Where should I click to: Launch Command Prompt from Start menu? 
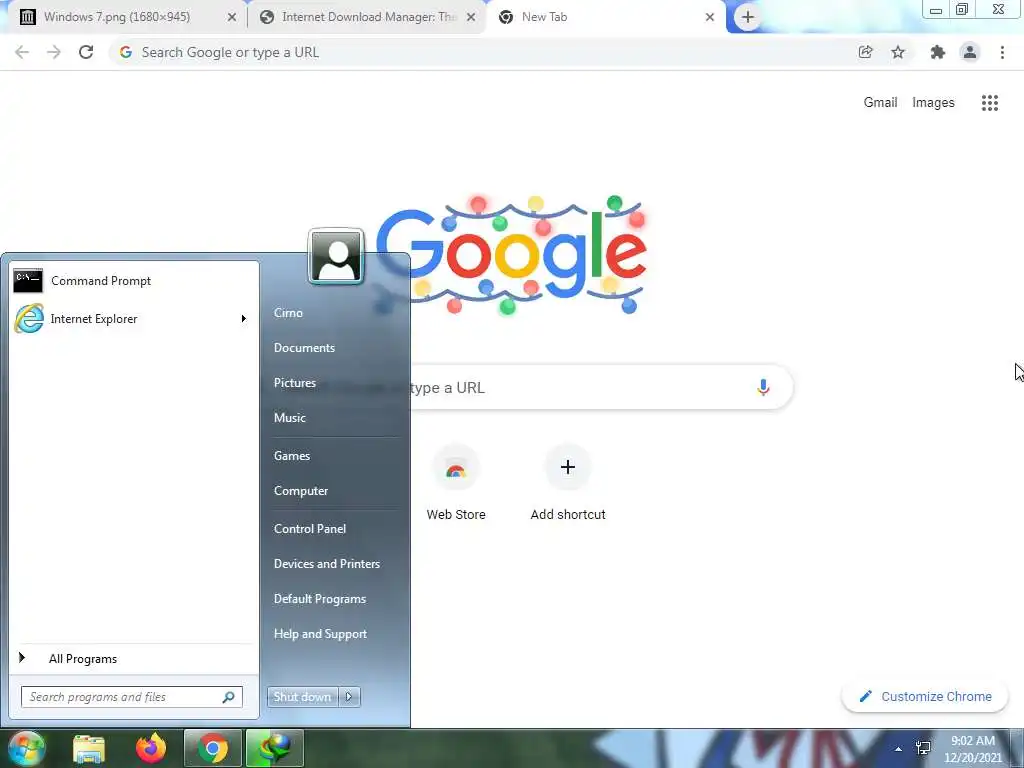tap(133, 281)
